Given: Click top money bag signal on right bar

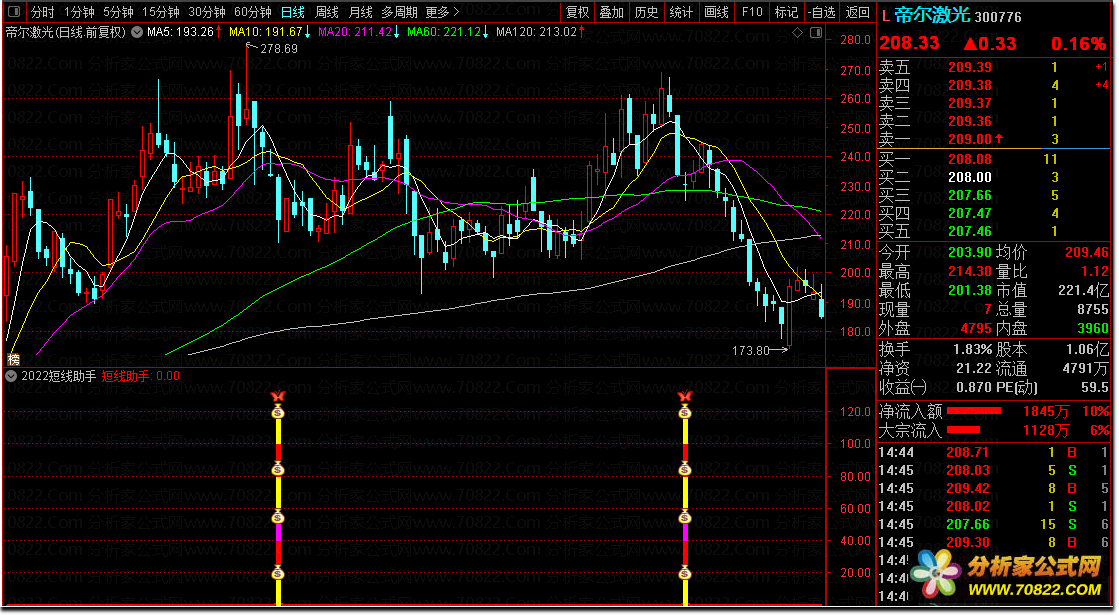Looking at the screenshot, I should [685, 412].
